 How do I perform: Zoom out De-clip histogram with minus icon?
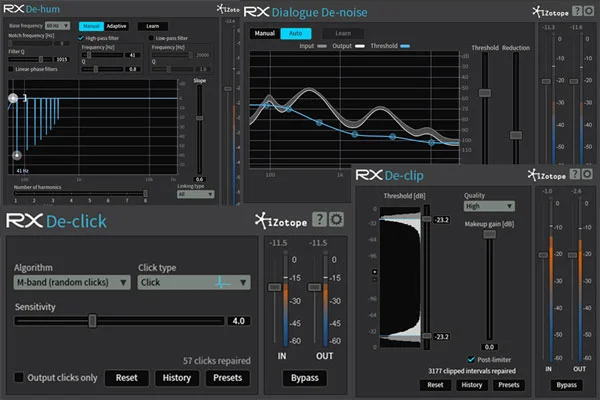[375, 279]
